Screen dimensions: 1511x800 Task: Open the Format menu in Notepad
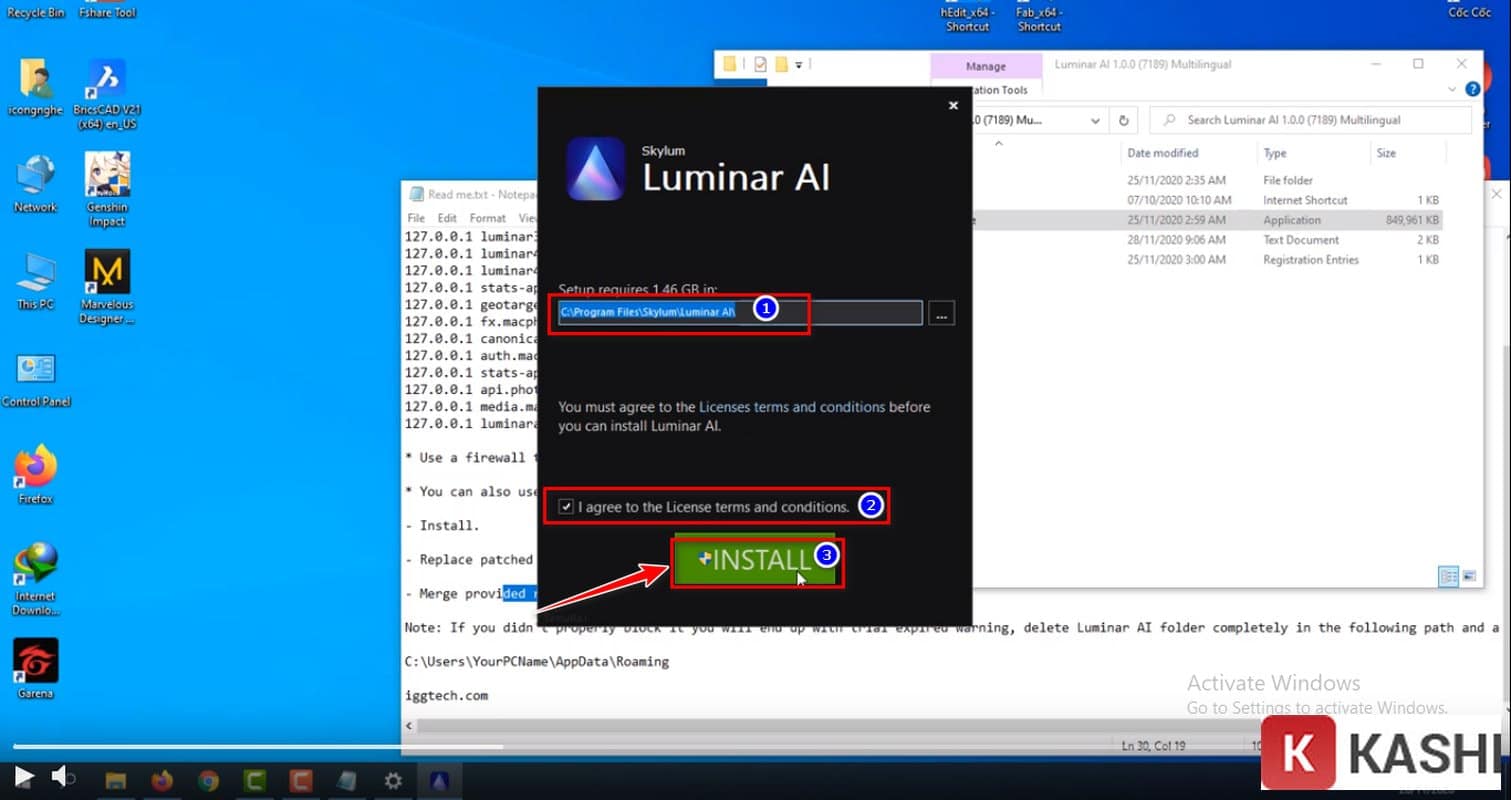pos(487,218)
